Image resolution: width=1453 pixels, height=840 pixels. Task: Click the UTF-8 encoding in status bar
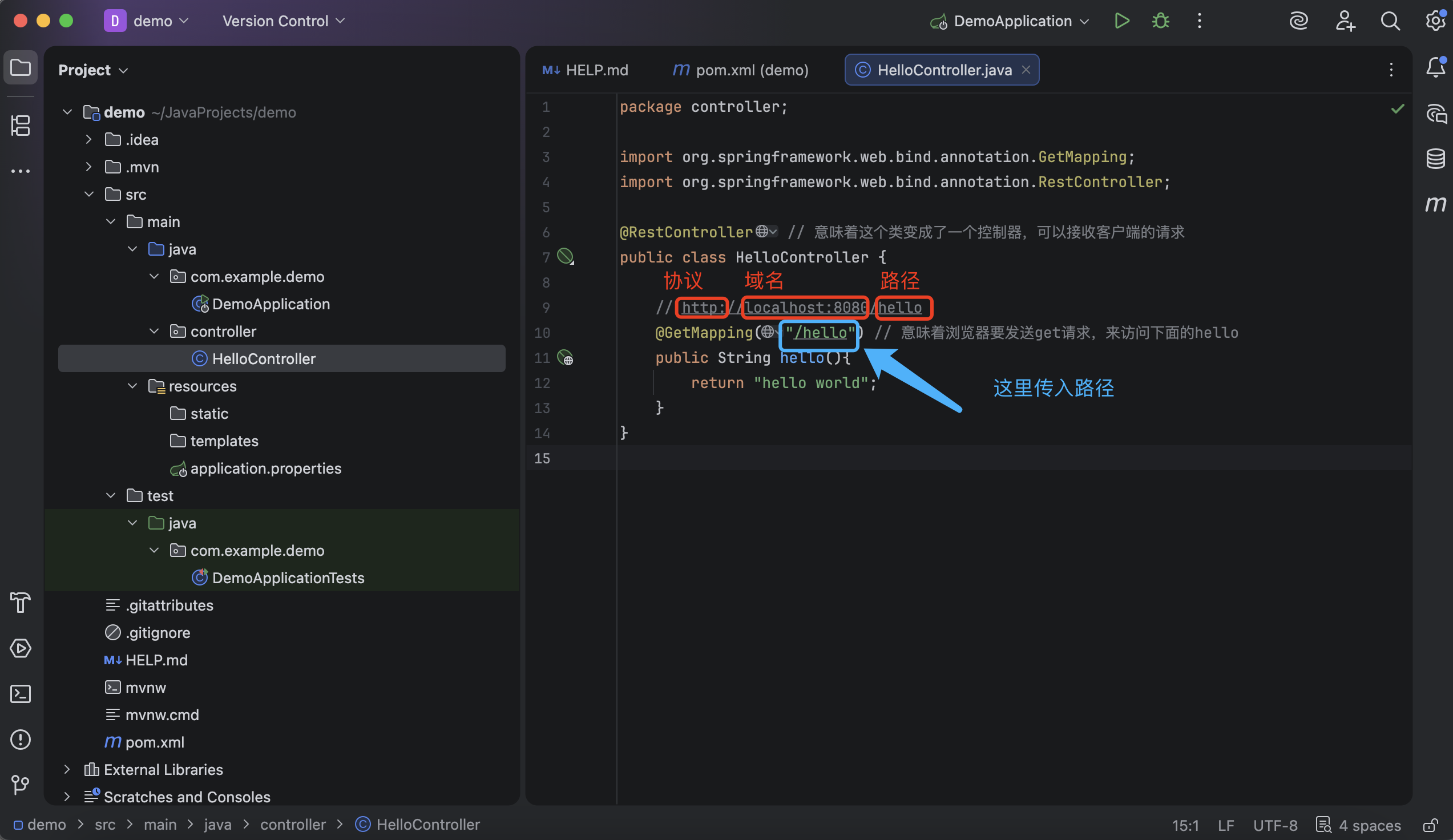click(x=1275, y=825)
